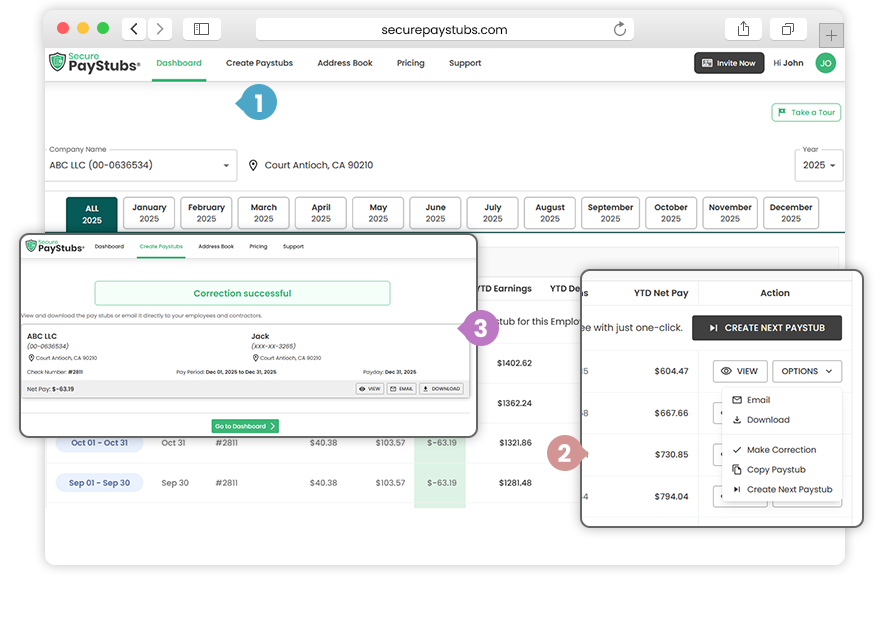The image size is (885, 620).
Task: Choose Make Correction from options menu
Action: coord(780,450)
